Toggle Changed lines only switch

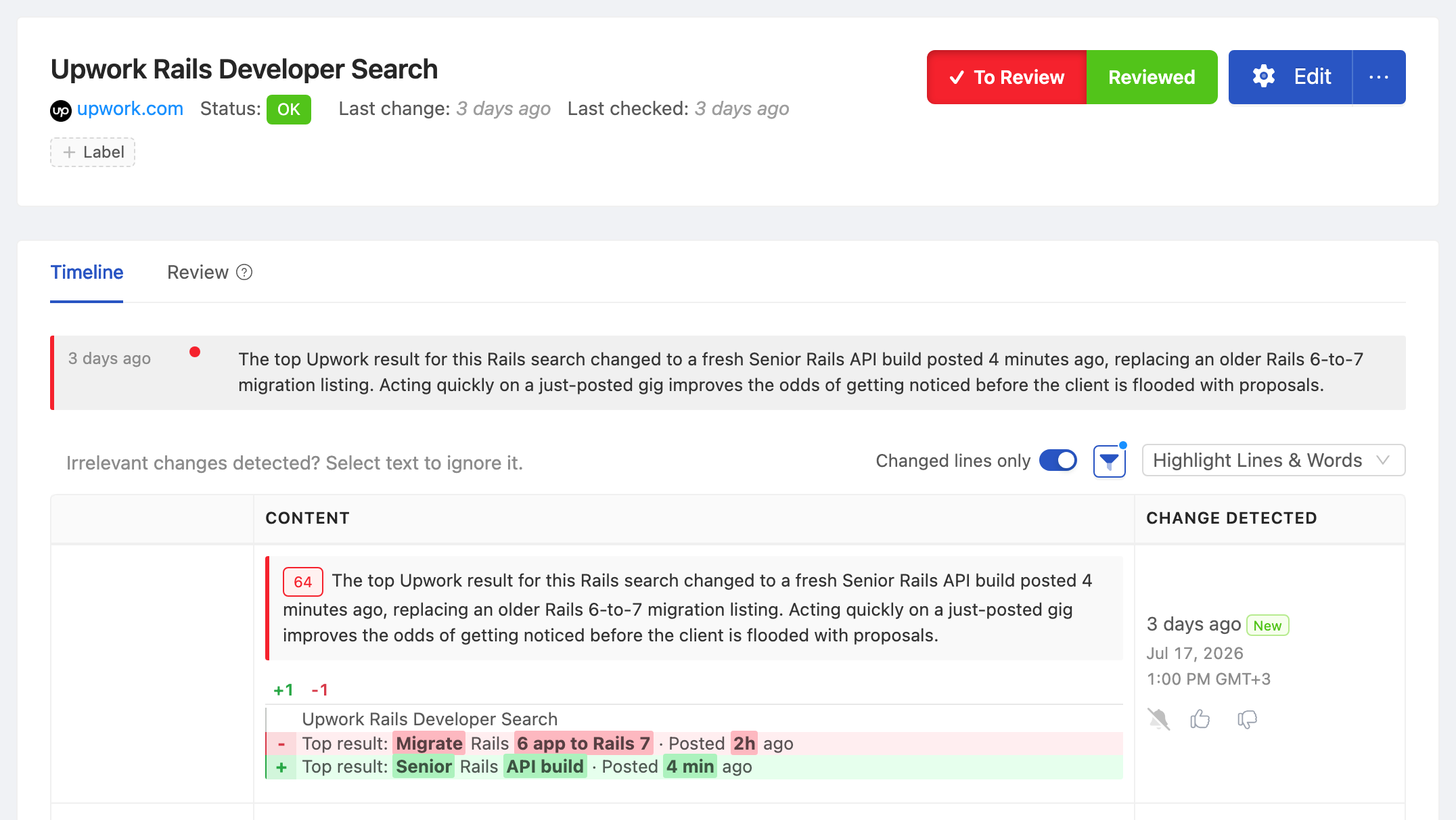(1058, 461)
